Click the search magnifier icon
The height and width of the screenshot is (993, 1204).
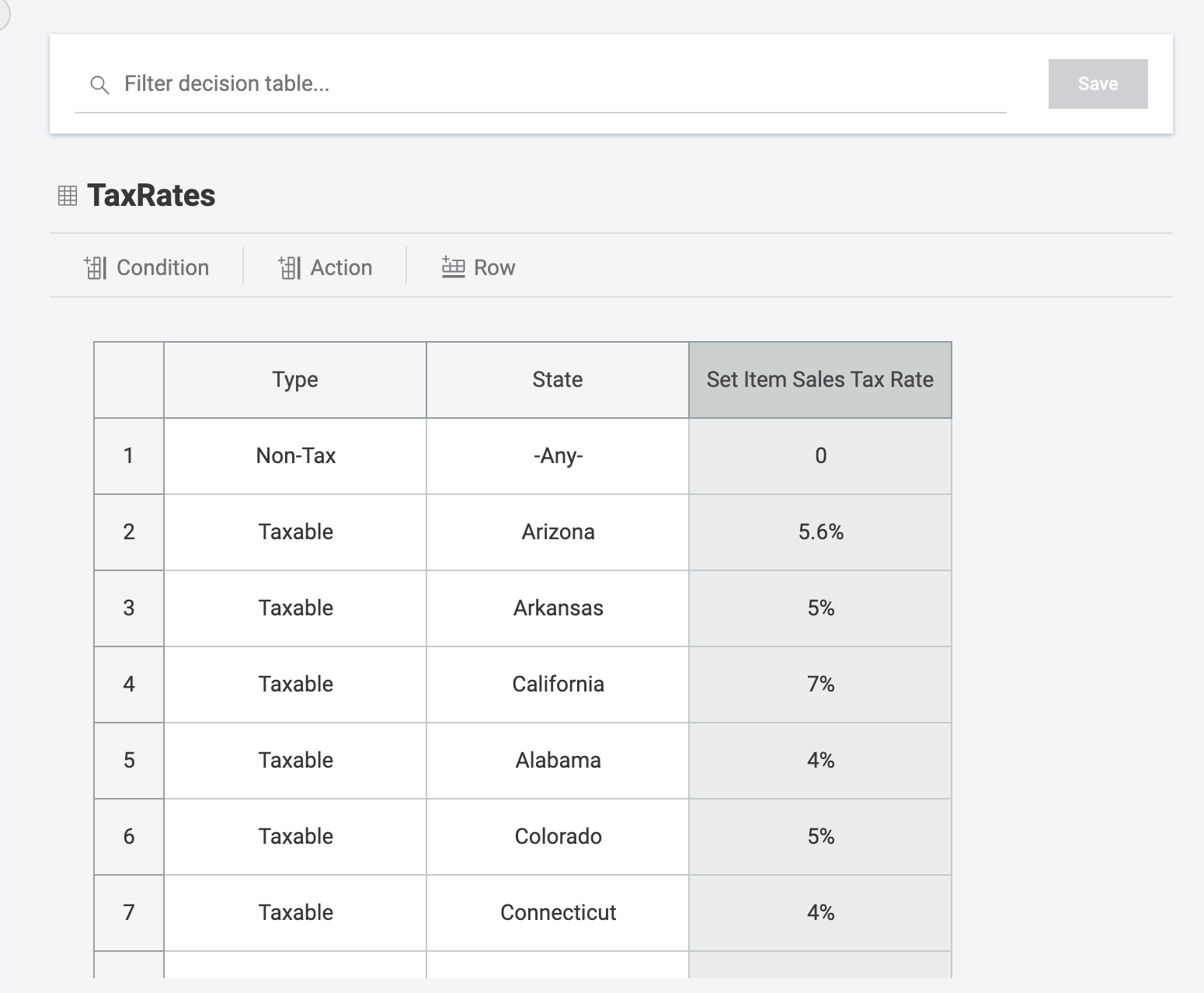point(99,85)
